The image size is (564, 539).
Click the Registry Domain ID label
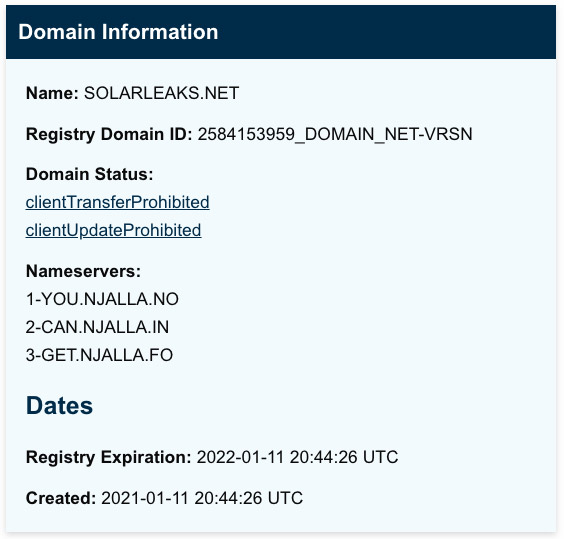tap(109, 135)
